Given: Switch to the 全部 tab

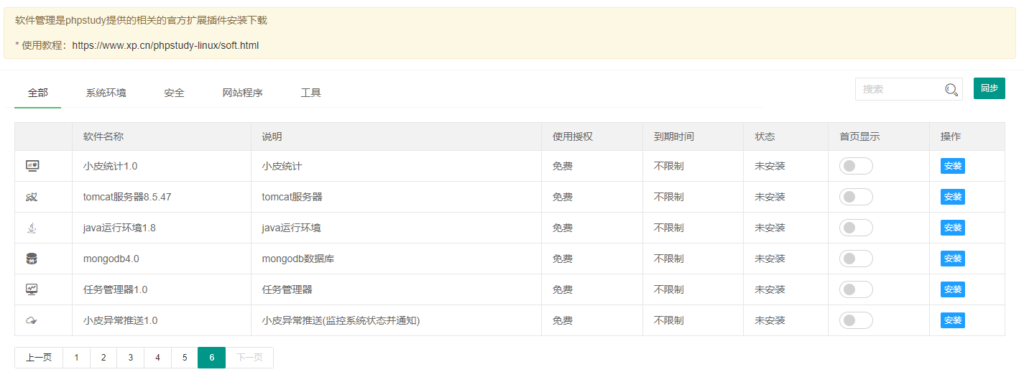Looking at the screenshot, I should click(x=37, y=93).
